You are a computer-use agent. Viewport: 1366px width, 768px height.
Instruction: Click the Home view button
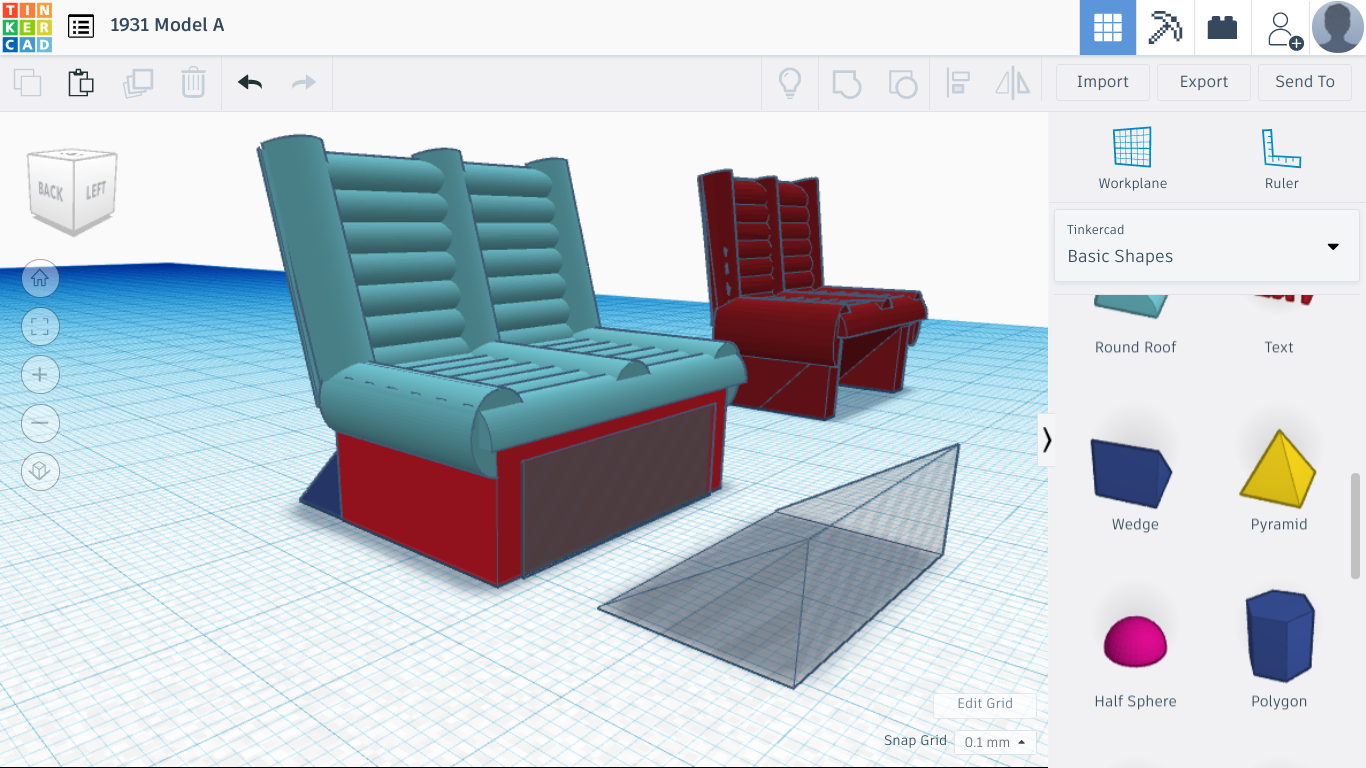point(41,279)
